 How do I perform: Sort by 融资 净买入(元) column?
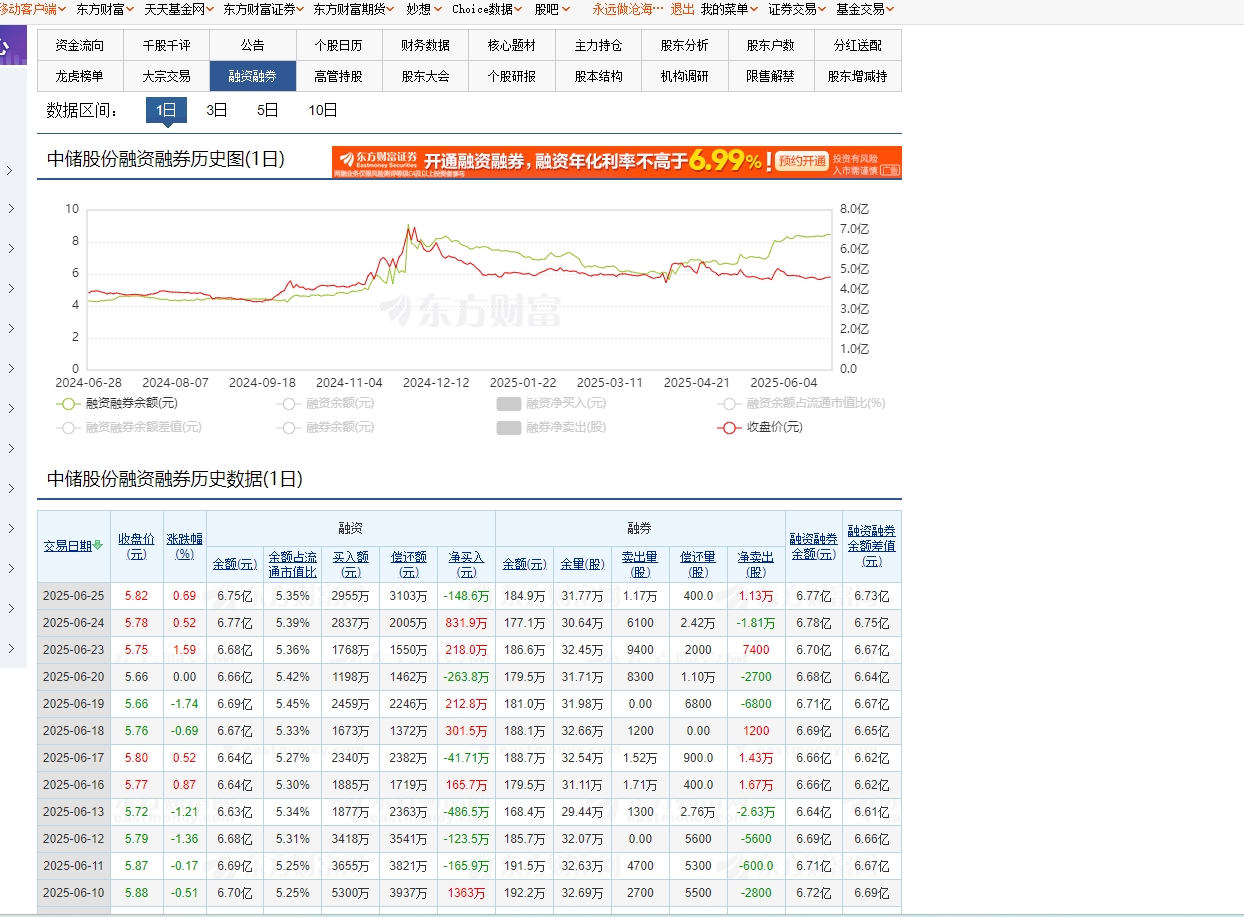467,565
